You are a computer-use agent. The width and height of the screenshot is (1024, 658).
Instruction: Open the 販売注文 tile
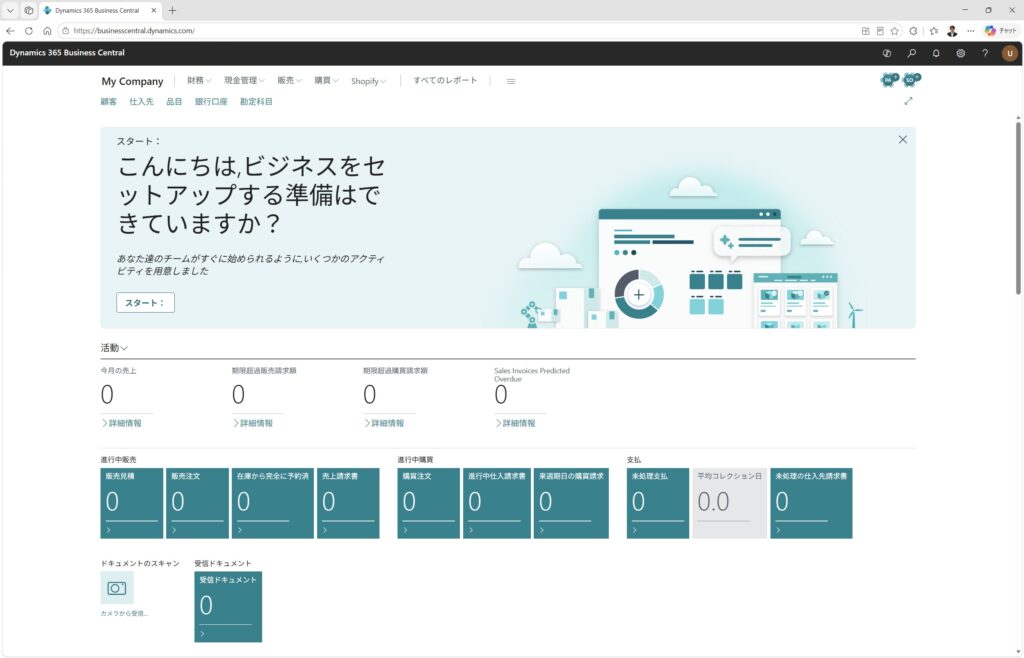click(197, 503)
